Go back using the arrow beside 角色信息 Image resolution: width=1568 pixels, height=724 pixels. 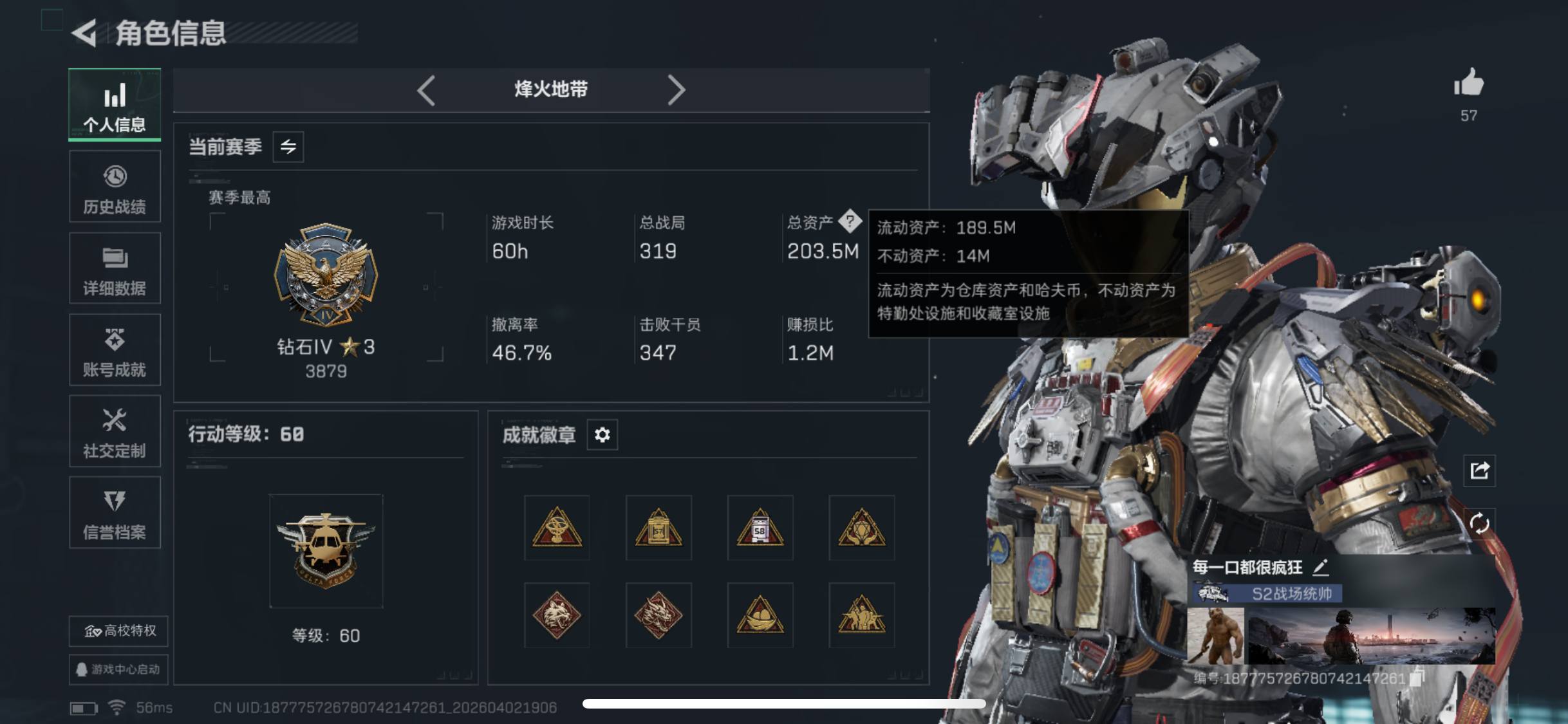click(84, 33)
